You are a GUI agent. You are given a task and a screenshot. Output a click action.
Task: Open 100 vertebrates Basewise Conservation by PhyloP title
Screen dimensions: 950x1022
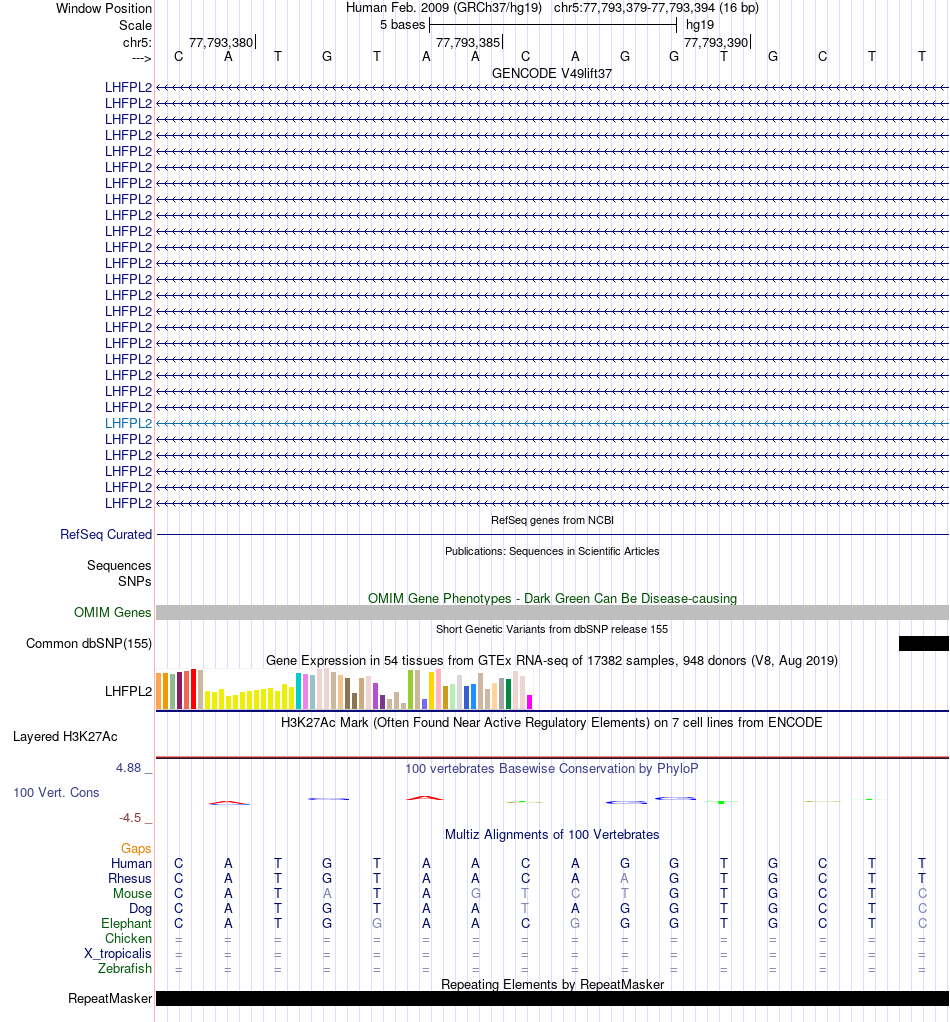552,768
